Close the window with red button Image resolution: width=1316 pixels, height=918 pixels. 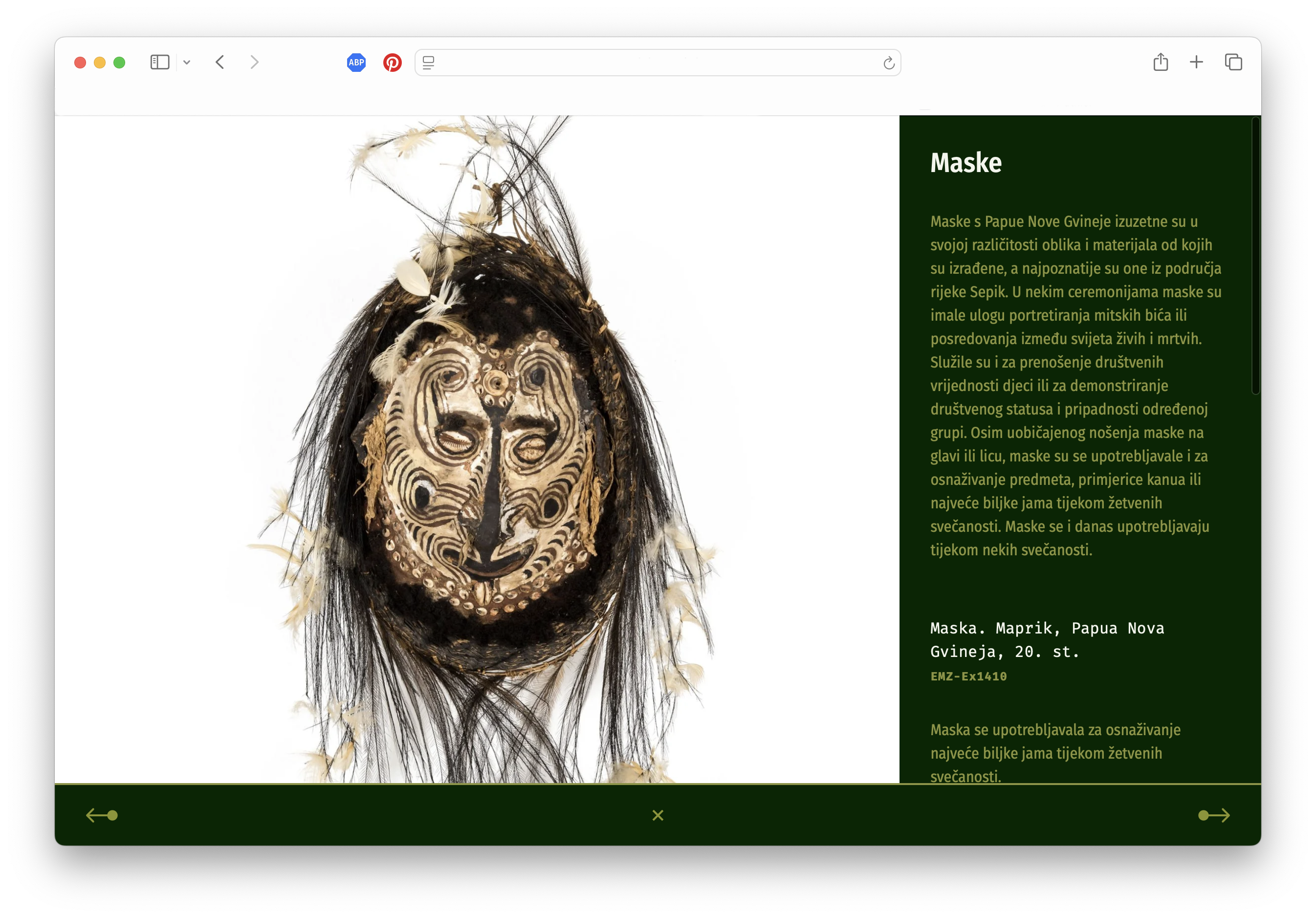(x=80, y=63)
